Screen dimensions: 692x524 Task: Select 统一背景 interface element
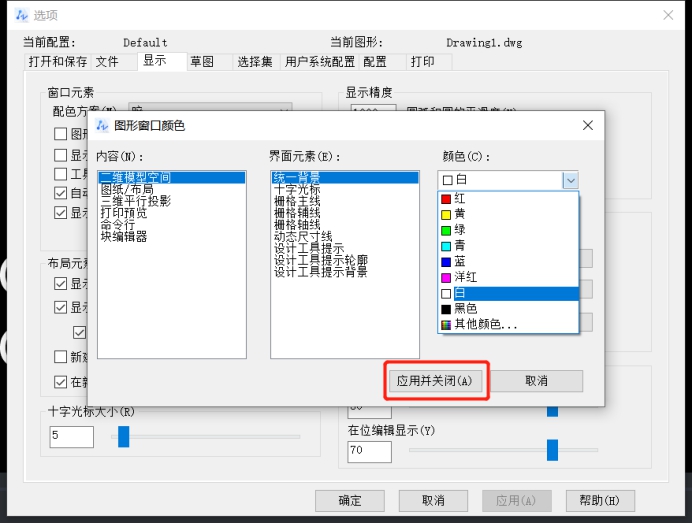(x=345, y=177)
